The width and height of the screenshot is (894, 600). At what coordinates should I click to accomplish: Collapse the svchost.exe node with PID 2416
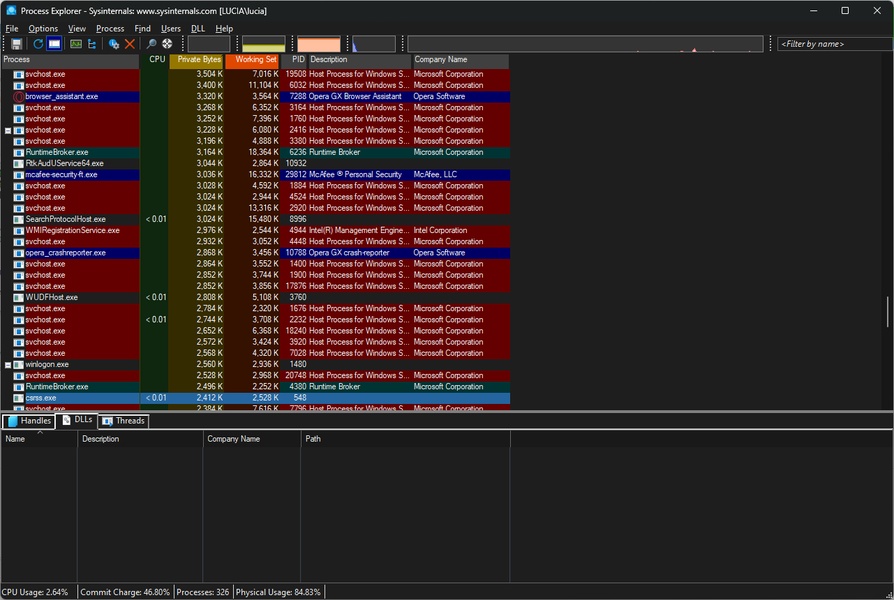pos(8,130)
